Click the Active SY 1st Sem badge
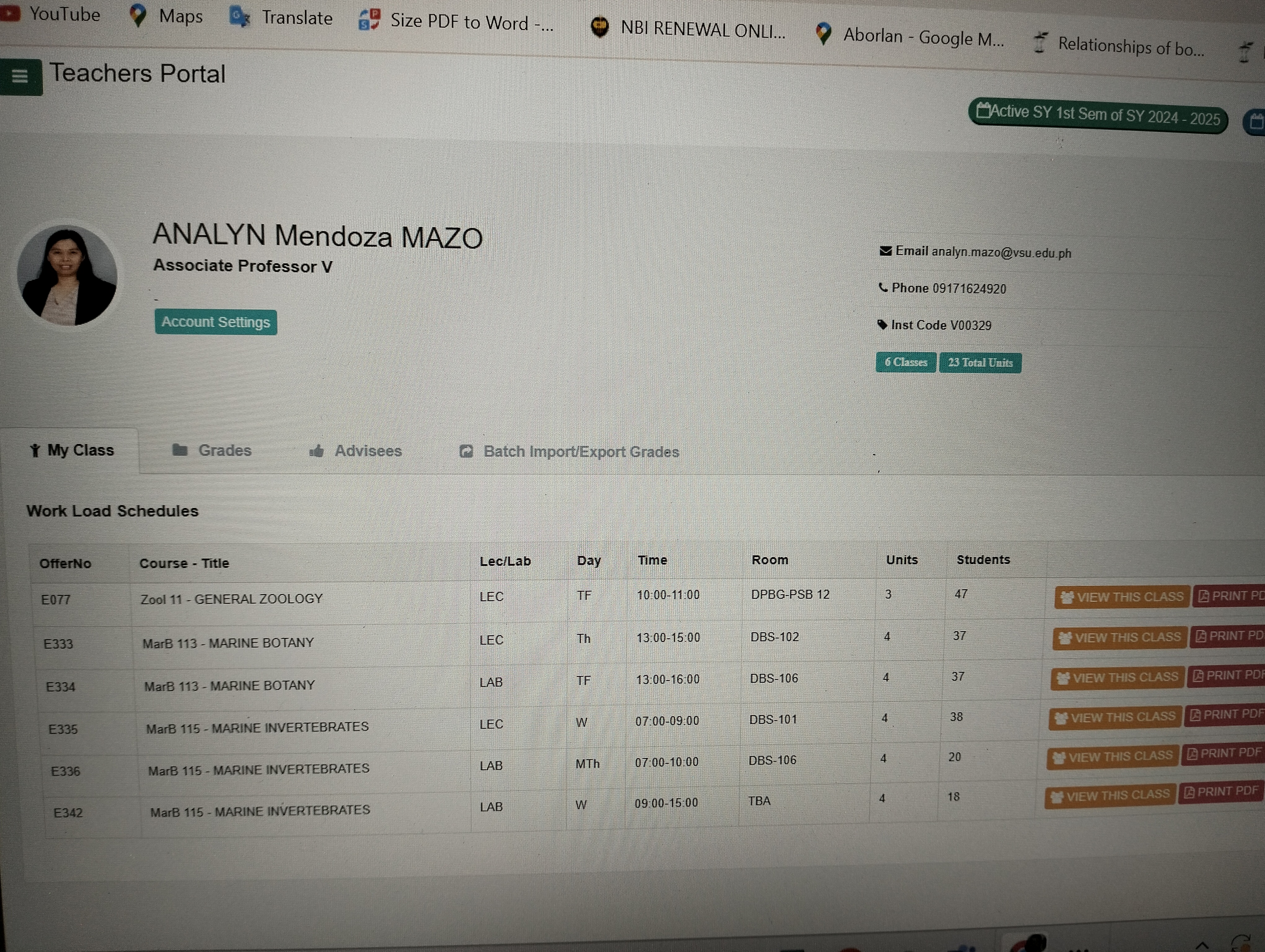1265x952 pixels. click(x=1098, y=116)
